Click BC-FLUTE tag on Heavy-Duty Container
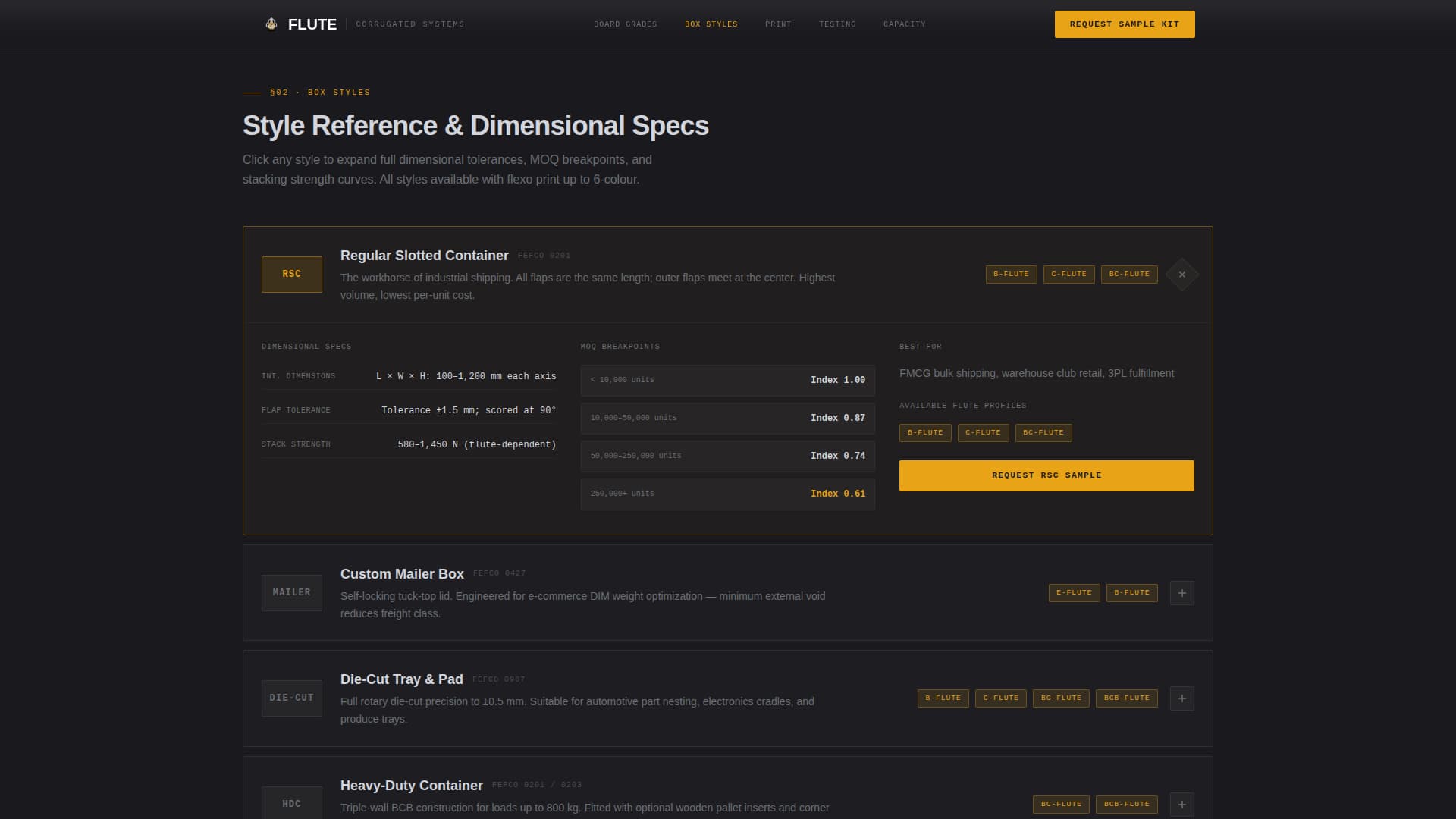The width and height of the screenshot is (1456, 819). pos(1062,805)
